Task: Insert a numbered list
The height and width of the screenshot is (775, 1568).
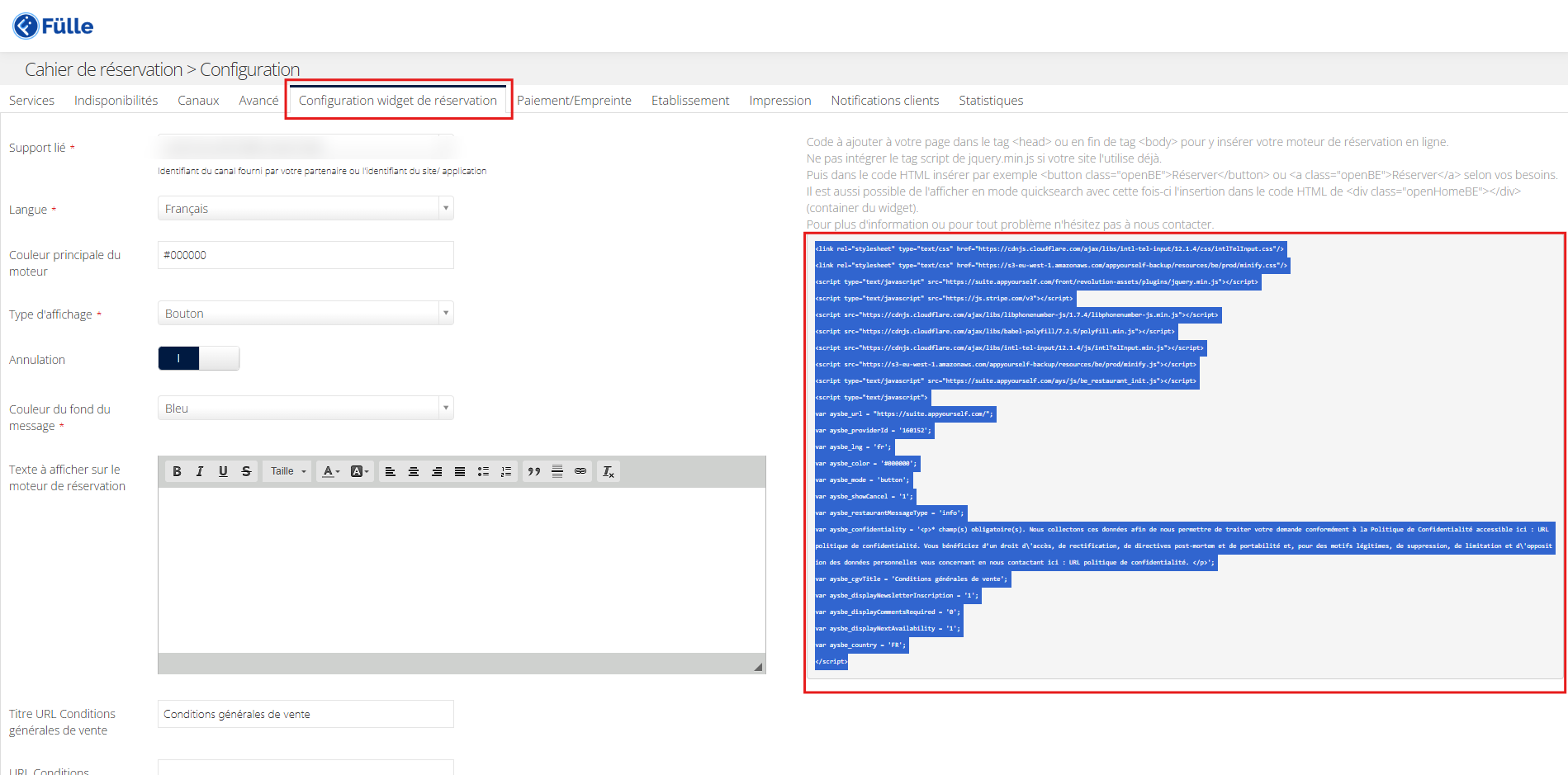Action: (x=506, y=471)
